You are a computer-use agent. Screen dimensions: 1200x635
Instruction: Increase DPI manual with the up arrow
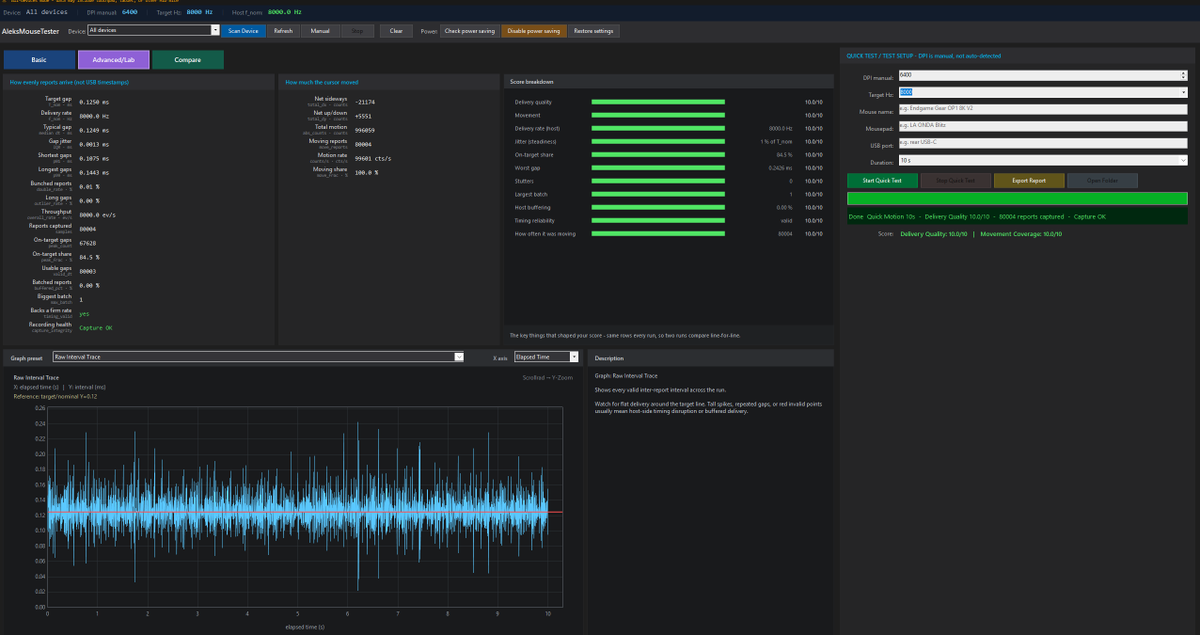coord(1184,73)
